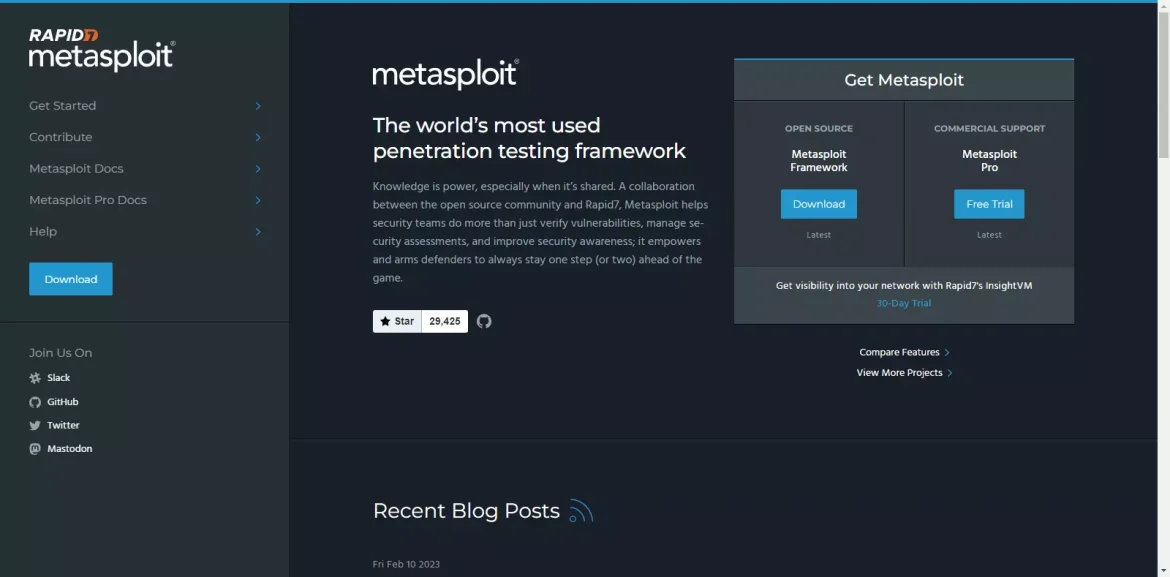
Task: Download Metasploit Framework open source
Action: (819, 205)
